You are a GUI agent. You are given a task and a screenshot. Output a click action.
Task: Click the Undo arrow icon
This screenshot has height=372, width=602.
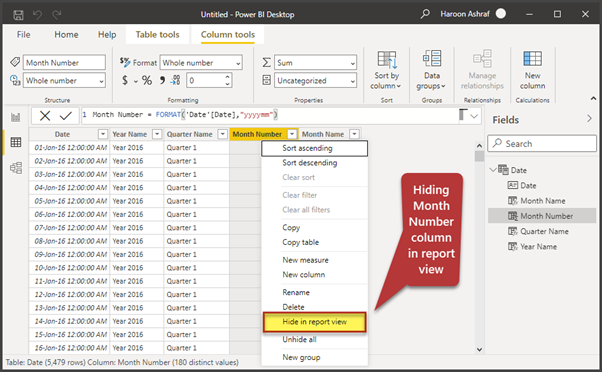click(37, 15)
